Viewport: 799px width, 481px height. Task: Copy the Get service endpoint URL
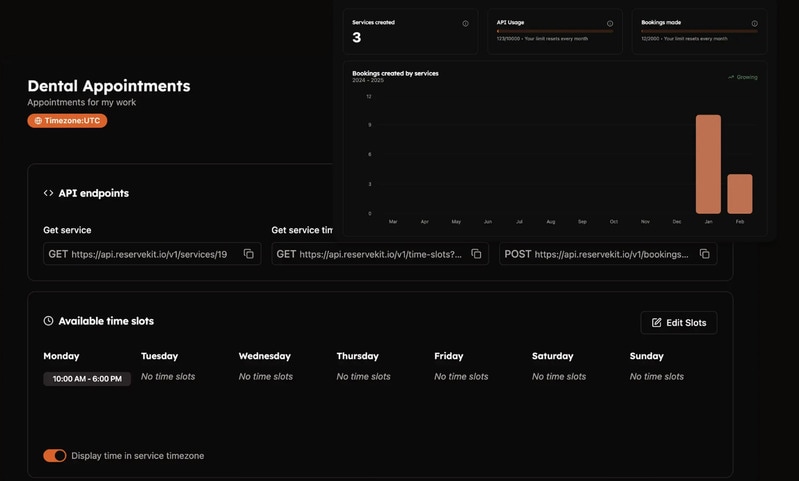(x=248, y=254)
